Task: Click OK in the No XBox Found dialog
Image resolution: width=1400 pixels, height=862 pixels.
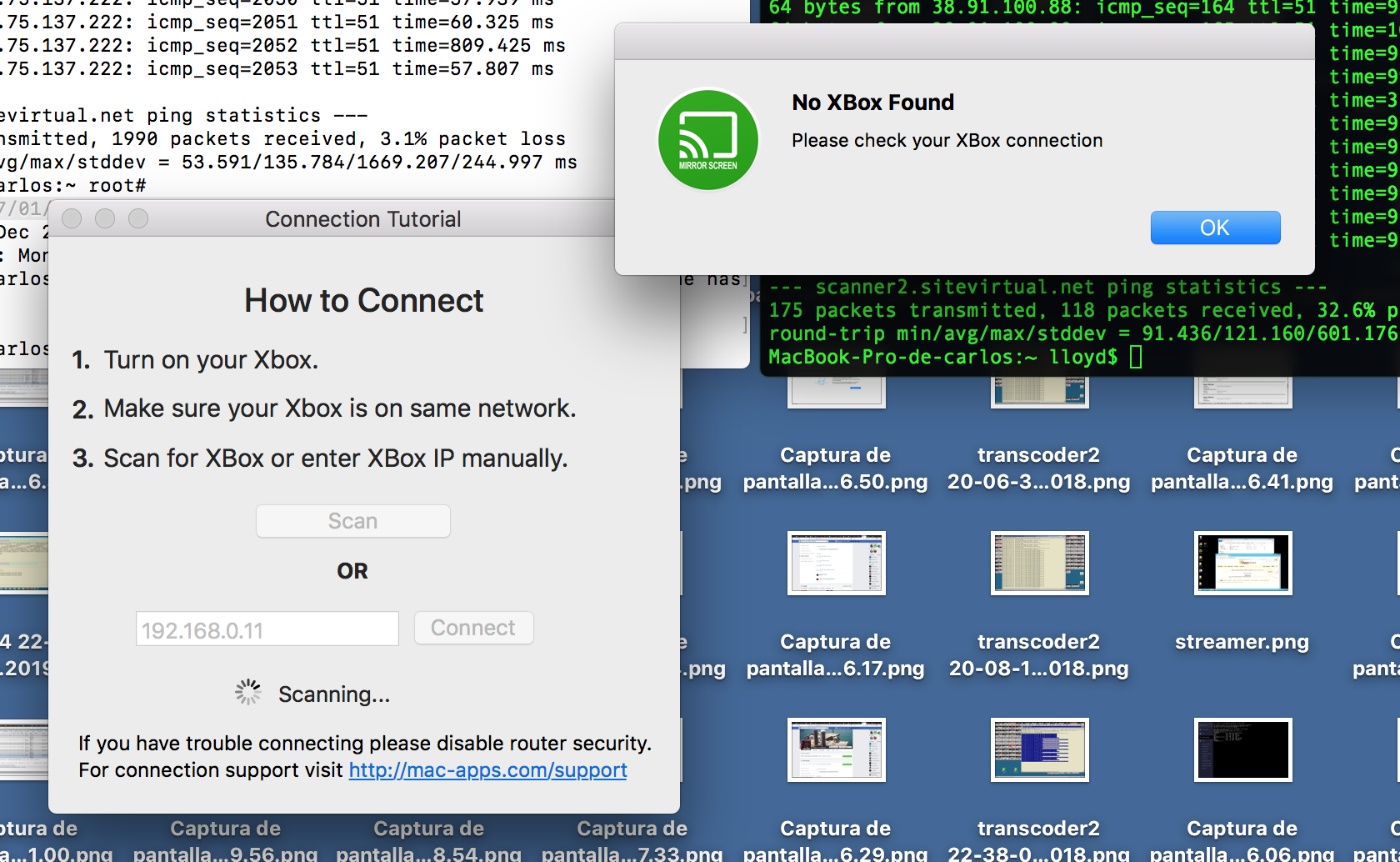Action: (1215, 228)
